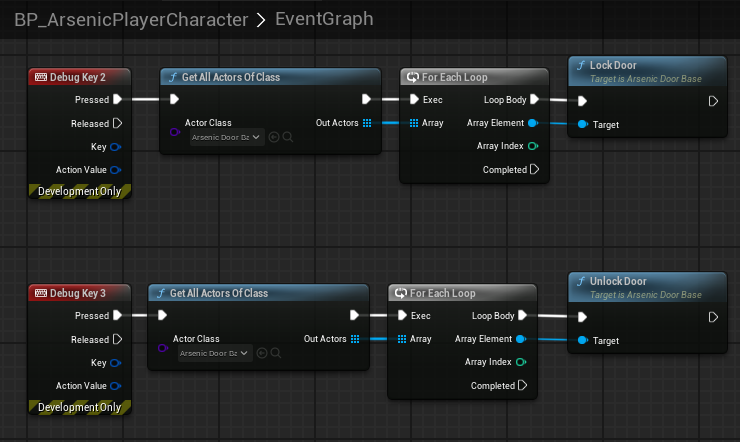Select the upper For Each Loop node title
Image resolution: width=740 pixels, height=442 pixels.
(x=454, y=77)
